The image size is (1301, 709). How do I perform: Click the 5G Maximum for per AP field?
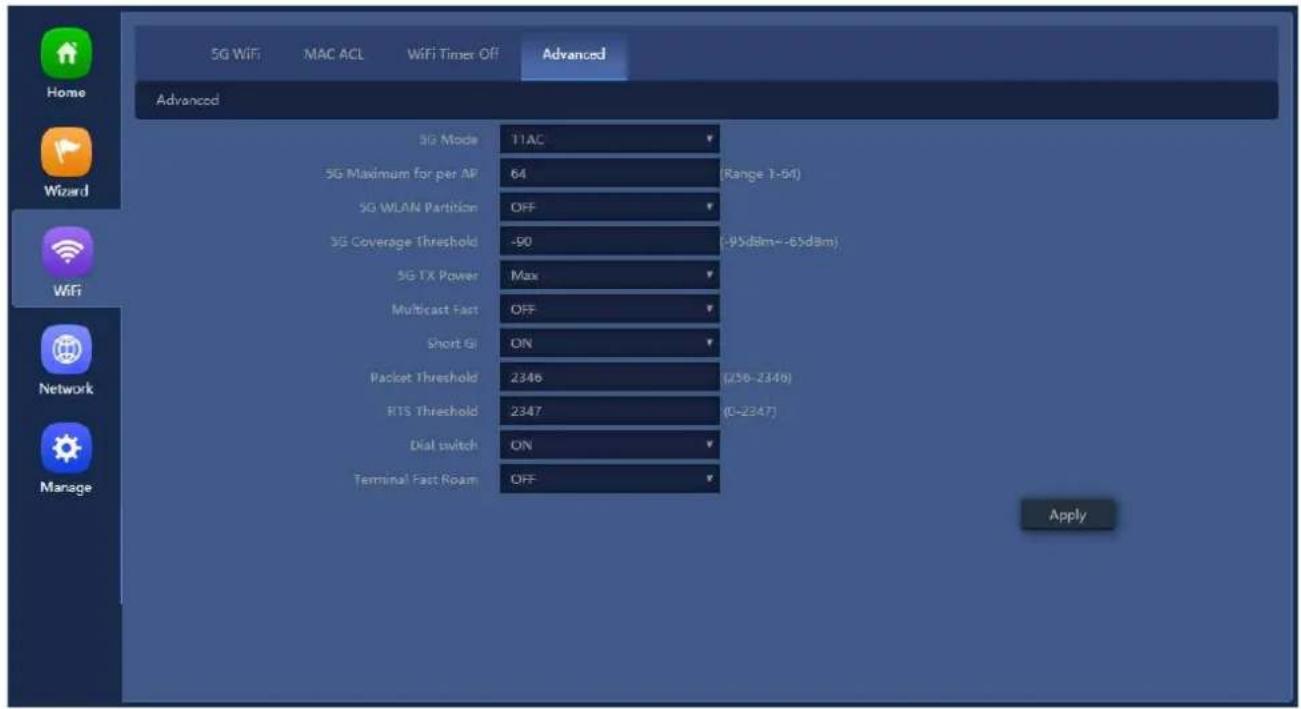coord(609,174)
